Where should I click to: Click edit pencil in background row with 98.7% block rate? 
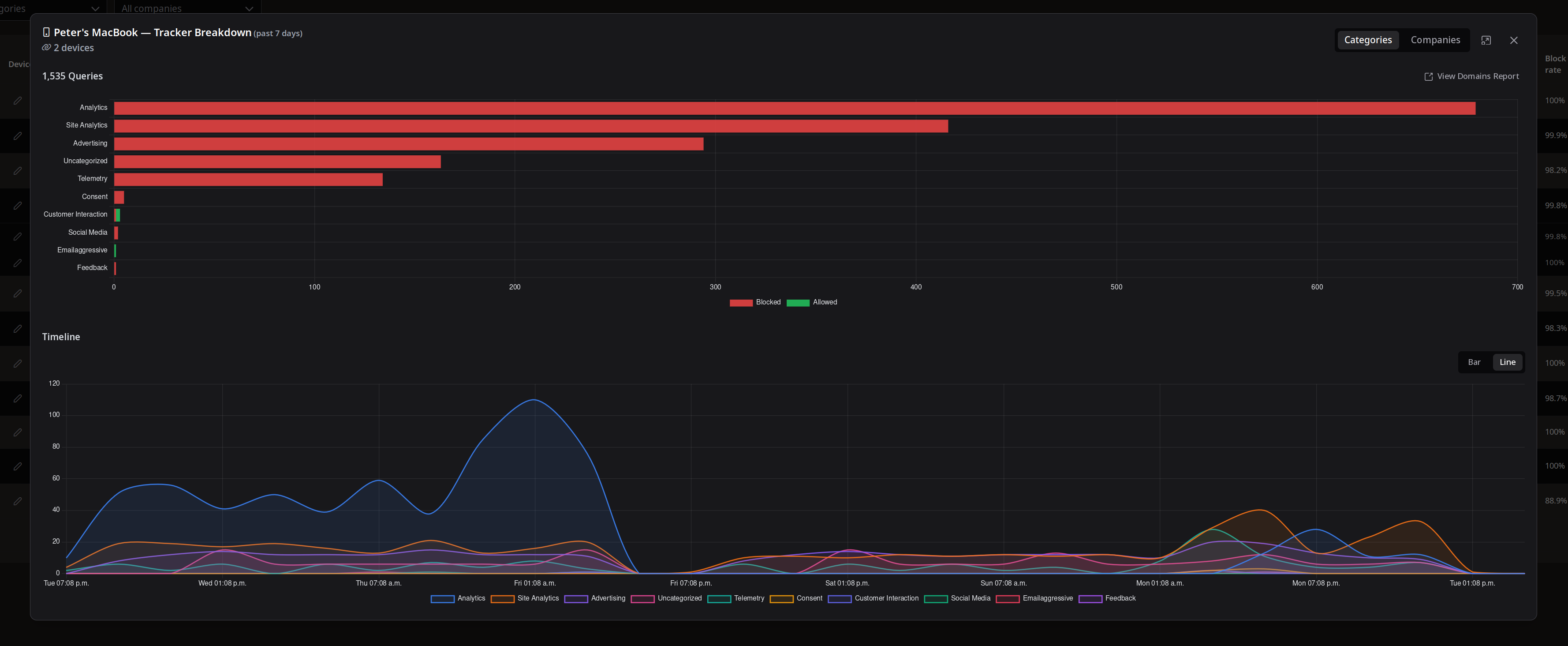pos(18,399)
